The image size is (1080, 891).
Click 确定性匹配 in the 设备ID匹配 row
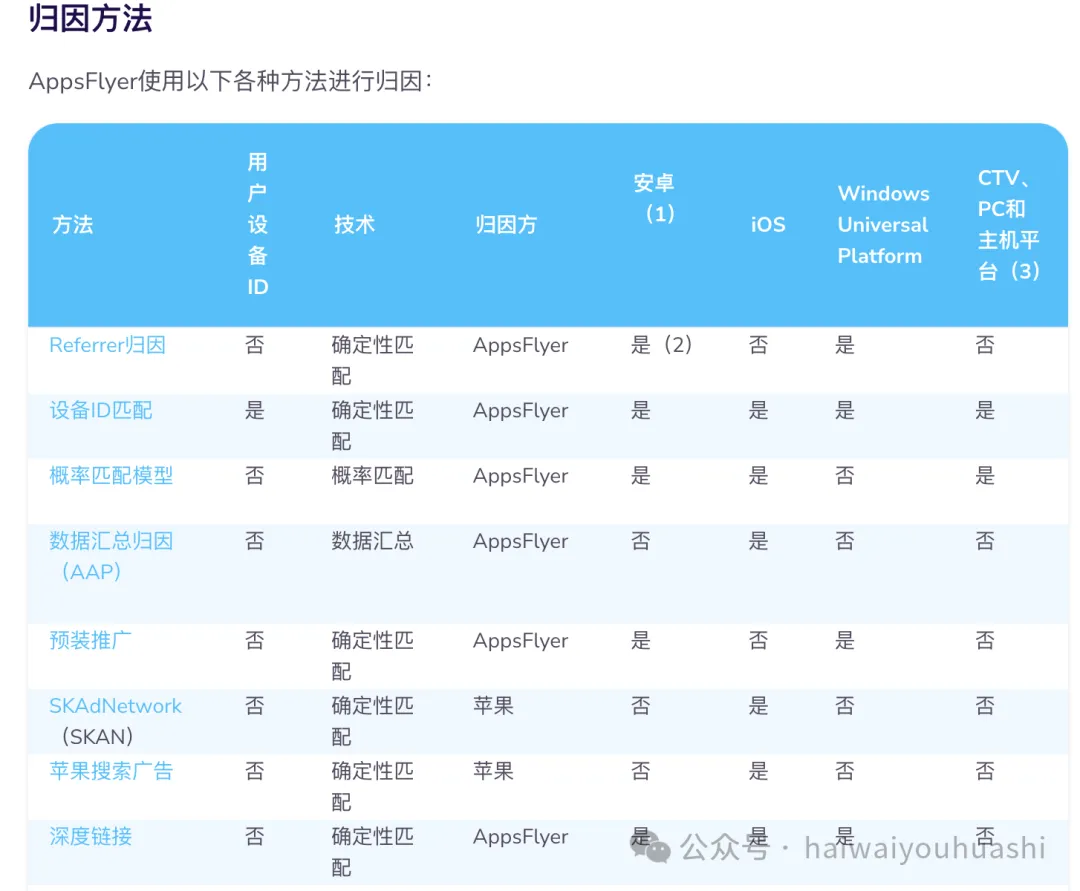pyautogui.click(x=373, y=426)
